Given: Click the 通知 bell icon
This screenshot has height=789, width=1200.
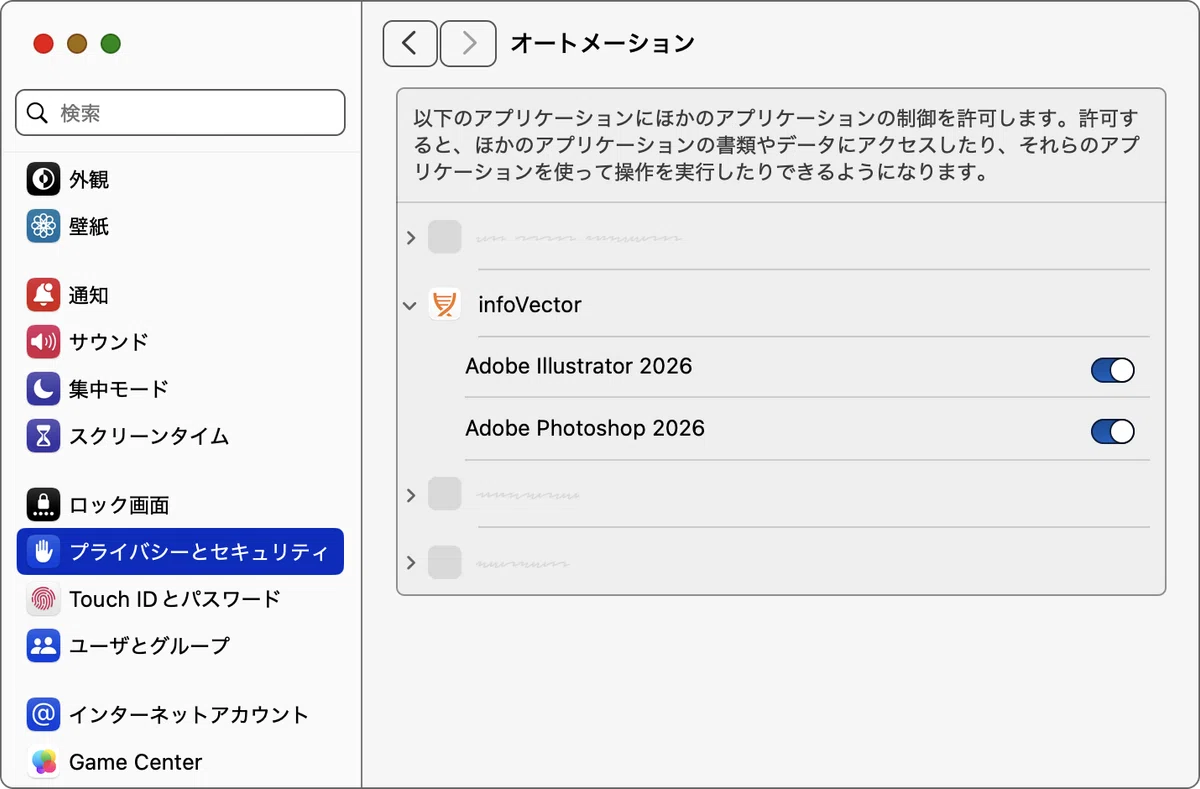Looking at the screenshot, I should (43, 295).
